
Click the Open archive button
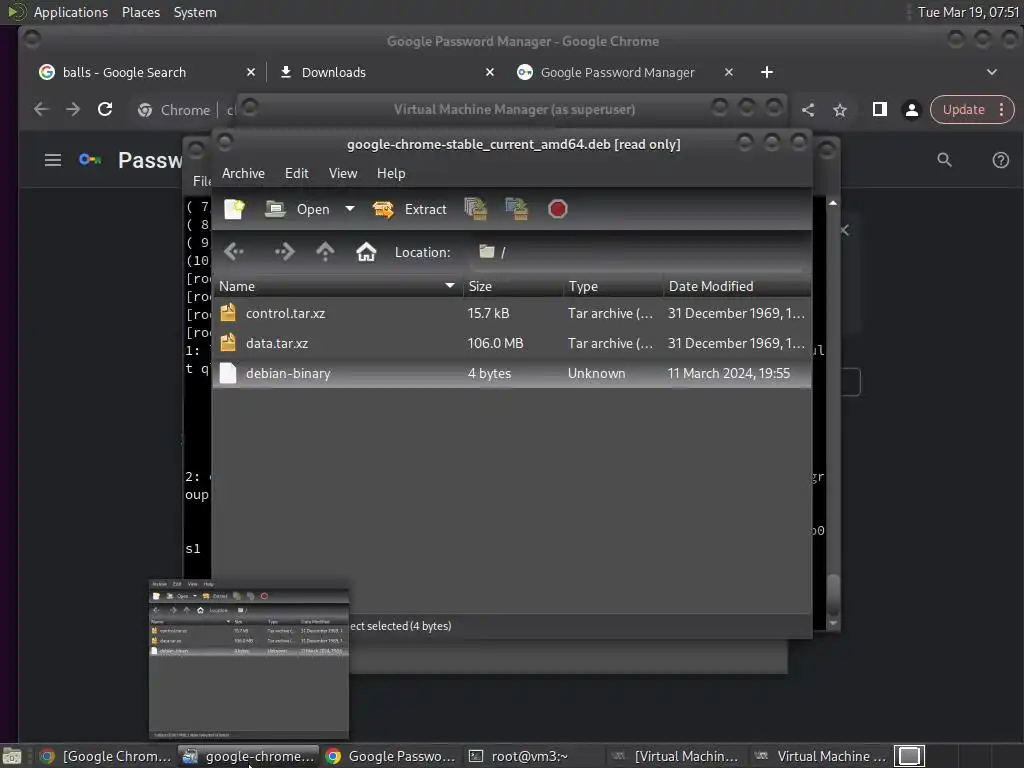pos(298,209)
